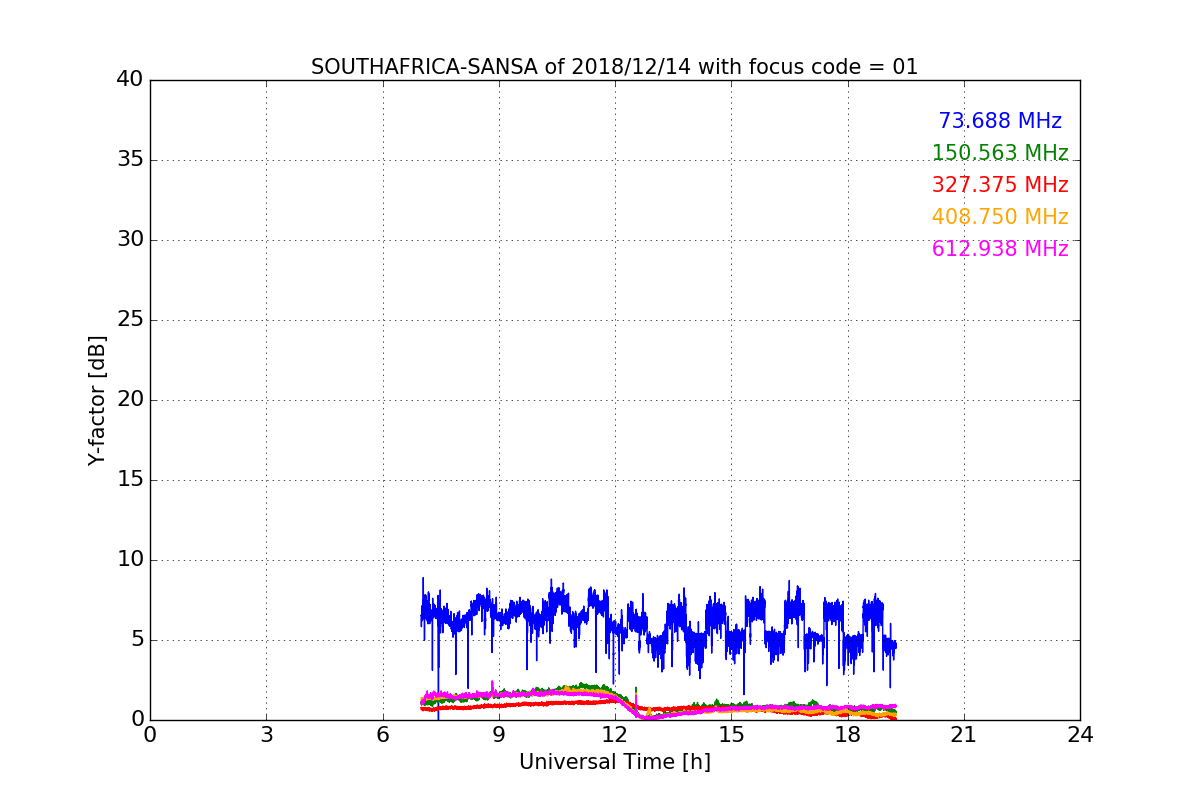The image size is (1200, 800).
Task: Click the x-axis tick label 3
Action: point(266,735)
